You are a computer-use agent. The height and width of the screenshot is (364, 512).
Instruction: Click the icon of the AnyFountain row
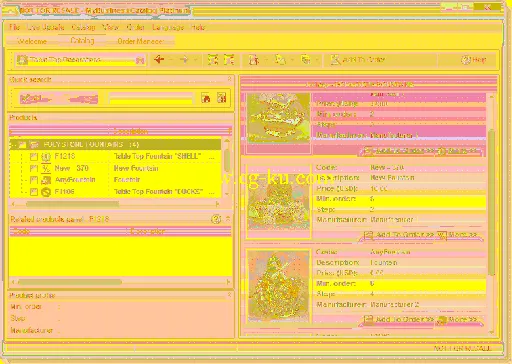click(x=46, y=180)
